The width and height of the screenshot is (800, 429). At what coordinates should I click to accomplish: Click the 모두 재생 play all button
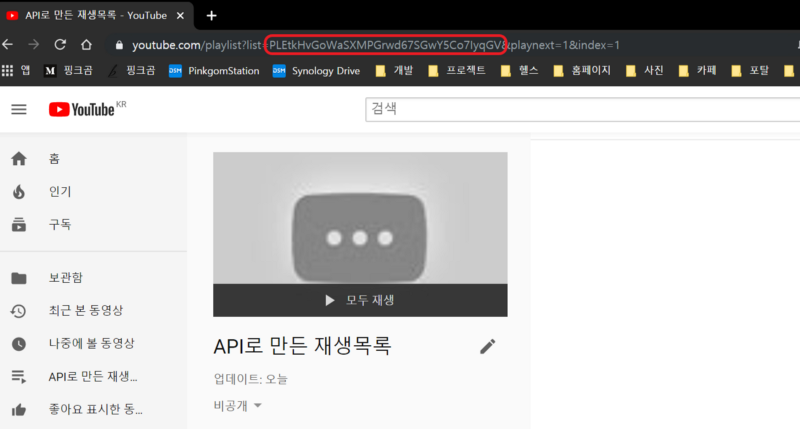click(x=360, y=300)
